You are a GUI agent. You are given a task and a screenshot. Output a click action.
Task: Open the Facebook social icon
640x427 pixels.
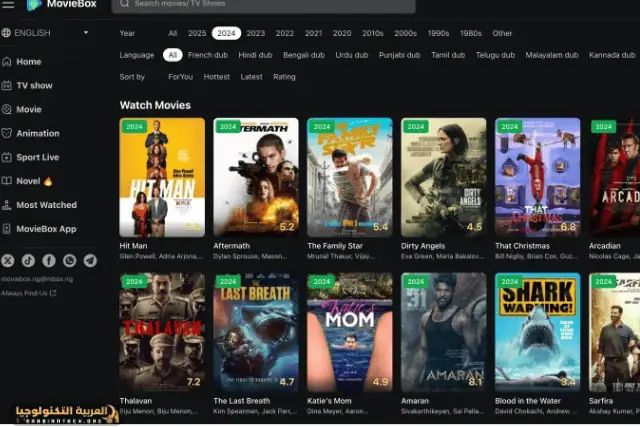coord(49,260)
